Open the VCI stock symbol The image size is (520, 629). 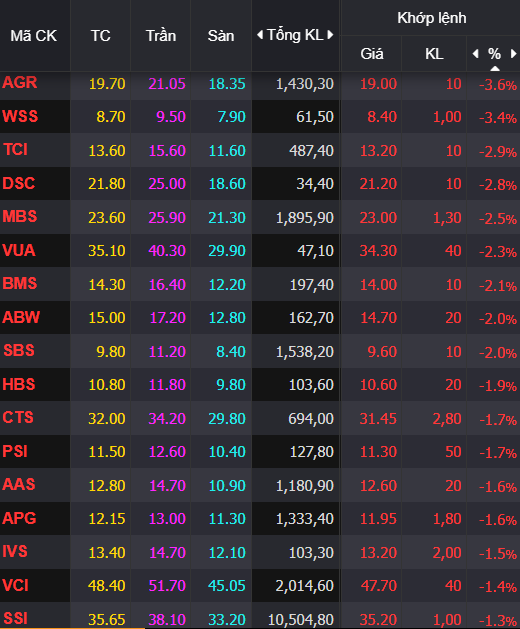15,585
